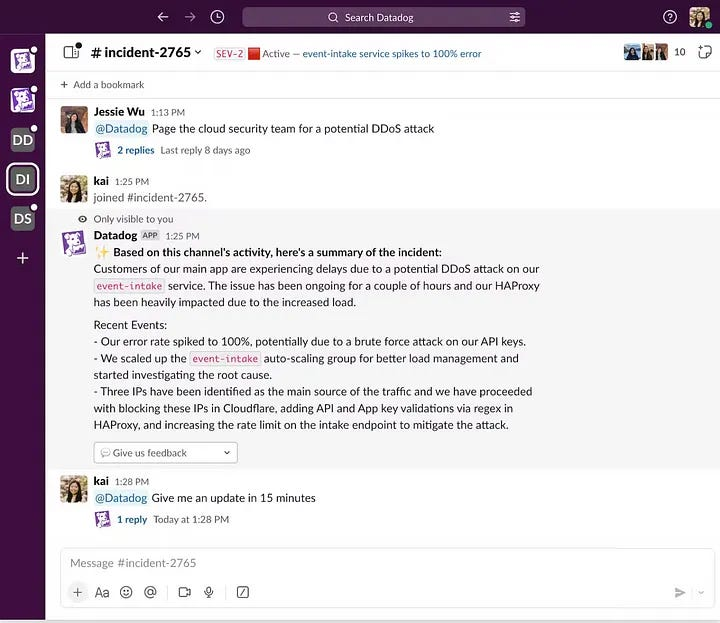Viewport: 720px width, 623px height.
Task: Open history clock icon
Action: point(217,17)
